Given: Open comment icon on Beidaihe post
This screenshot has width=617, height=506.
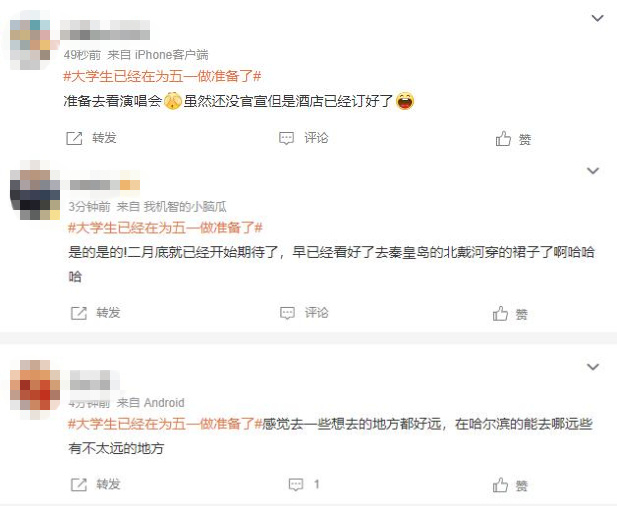Looking at the screenshot, I should pos(287,313).
